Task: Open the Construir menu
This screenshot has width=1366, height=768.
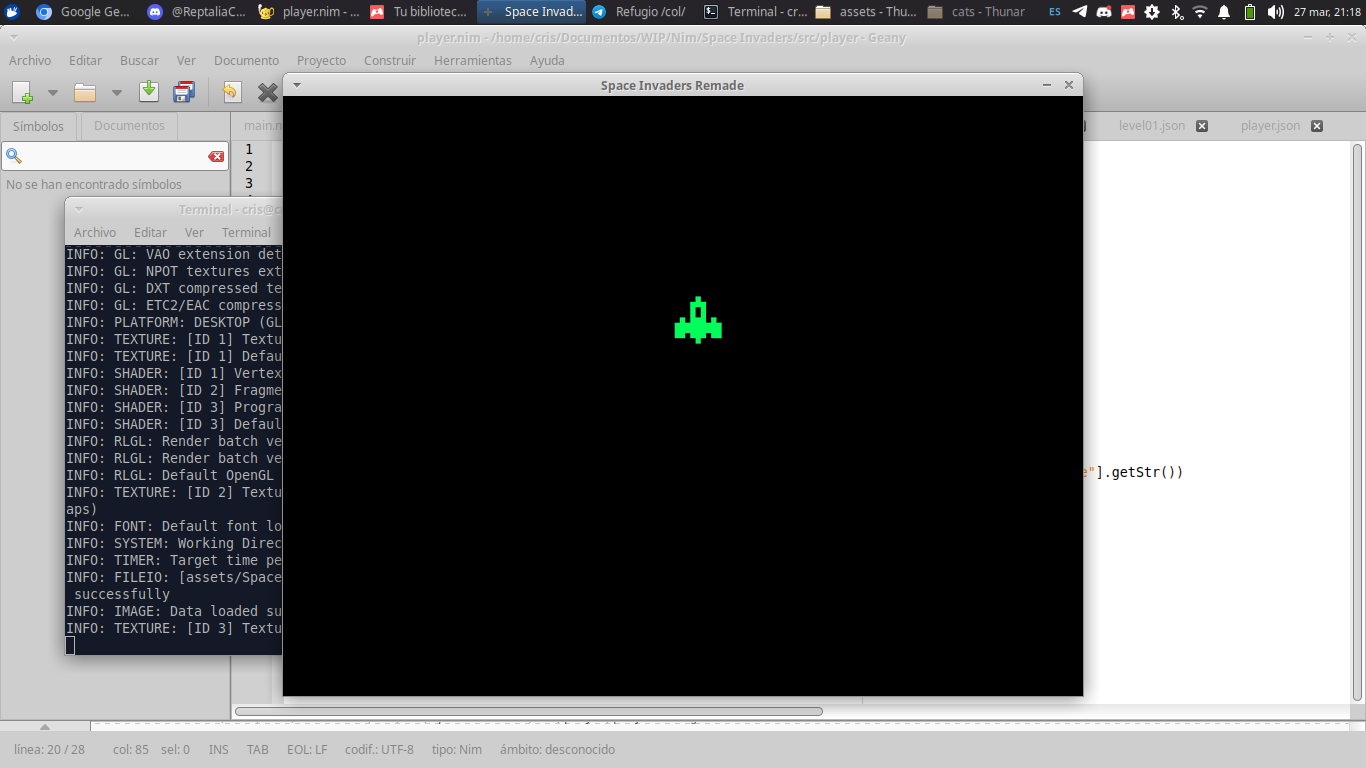Action: (x=390, y=61)
